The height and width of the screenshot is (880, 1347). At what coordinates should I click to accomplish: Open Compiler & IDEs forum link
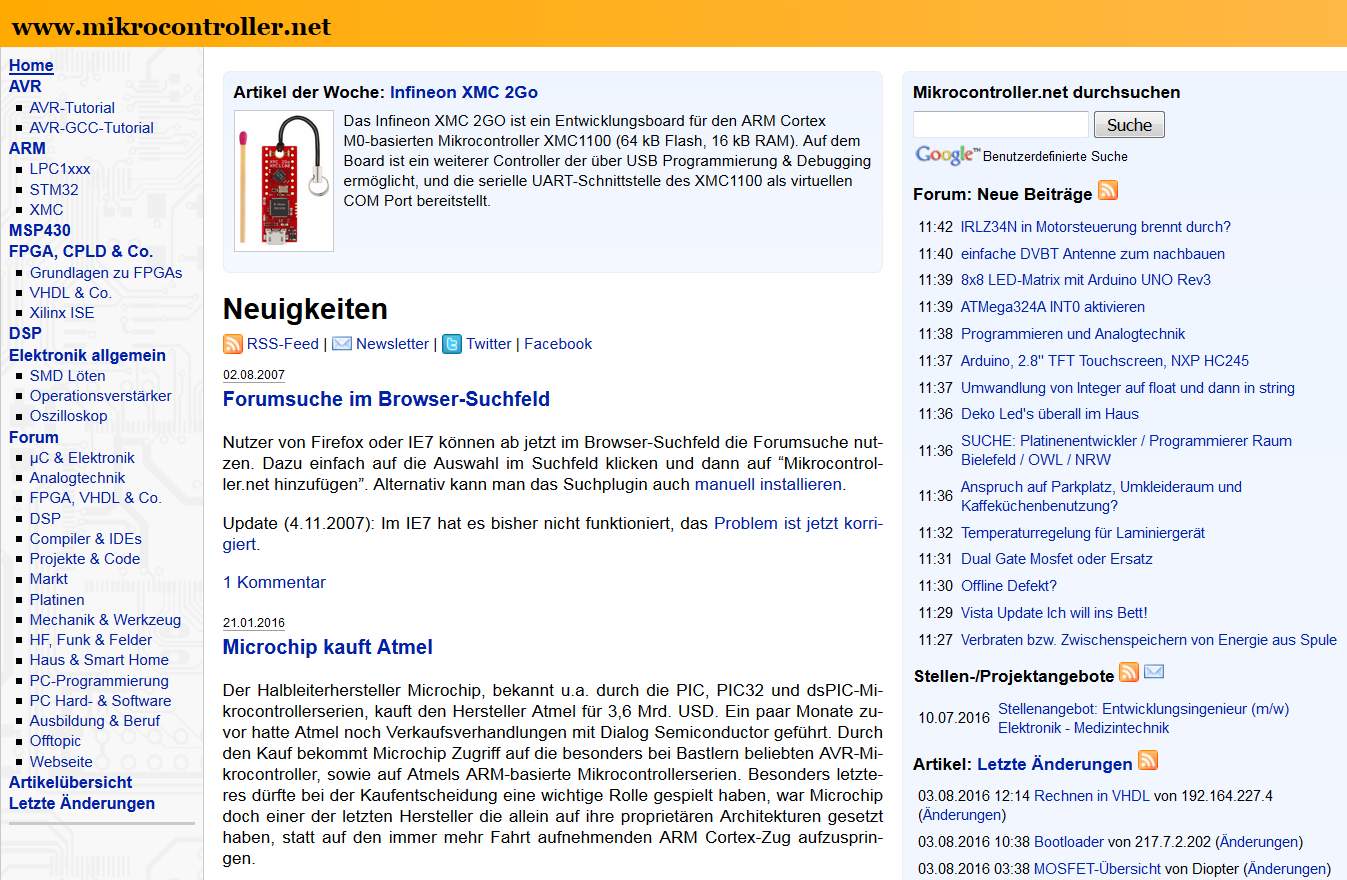click(x=86, y=539)
